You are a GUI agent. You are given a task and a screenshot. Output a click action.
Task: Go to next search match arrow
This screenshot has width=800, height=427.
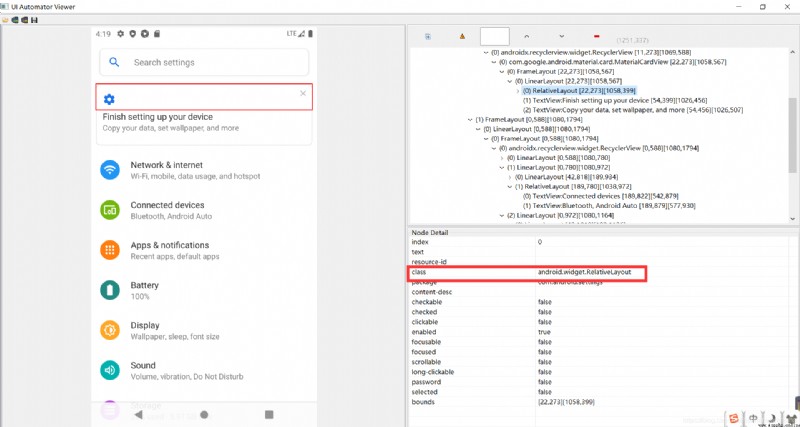pos(561,36)
